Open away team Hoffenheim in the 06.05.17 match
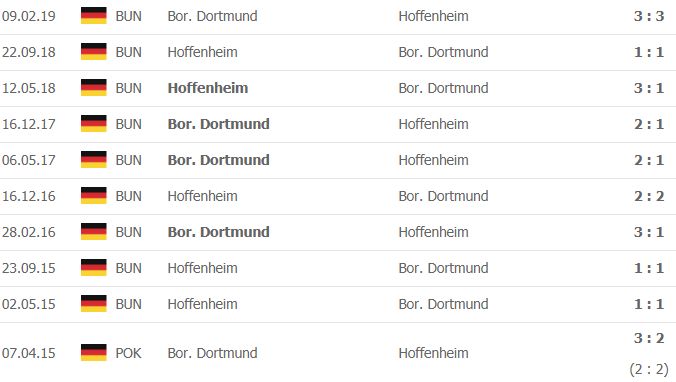Viewport: 676px width, 382px height. point(433,160)
